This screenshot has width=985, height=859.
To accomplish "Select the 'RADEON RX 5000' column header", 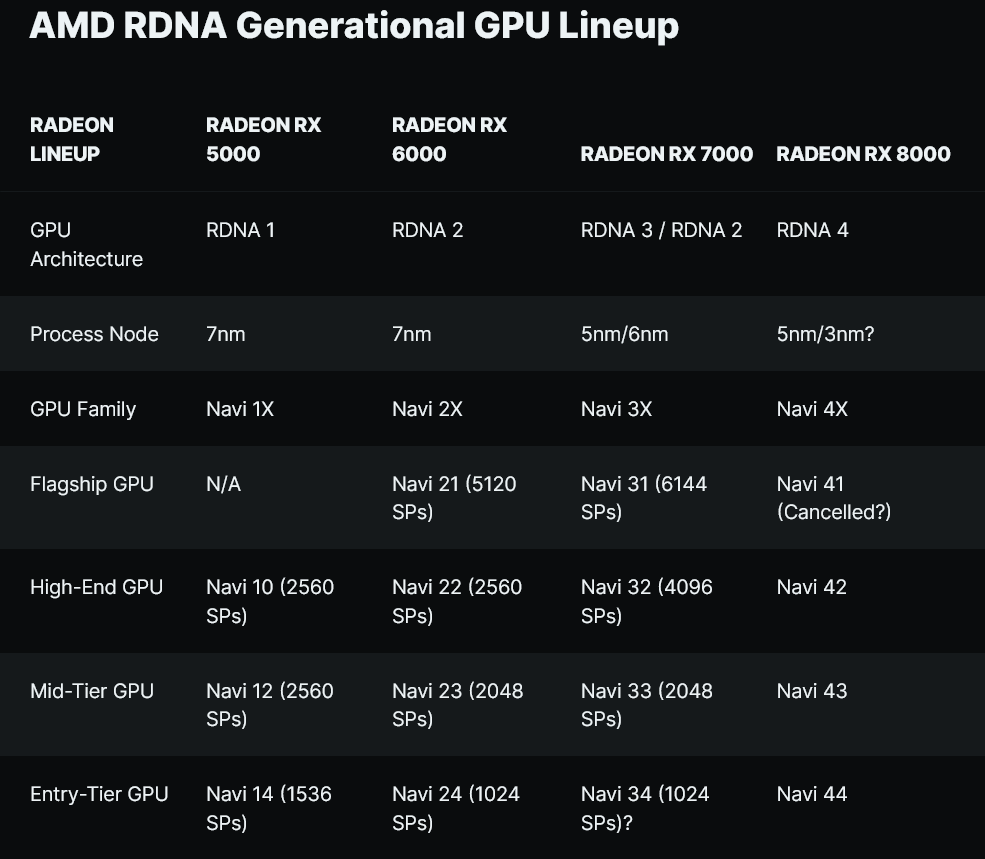I will (x=263, y=139).
